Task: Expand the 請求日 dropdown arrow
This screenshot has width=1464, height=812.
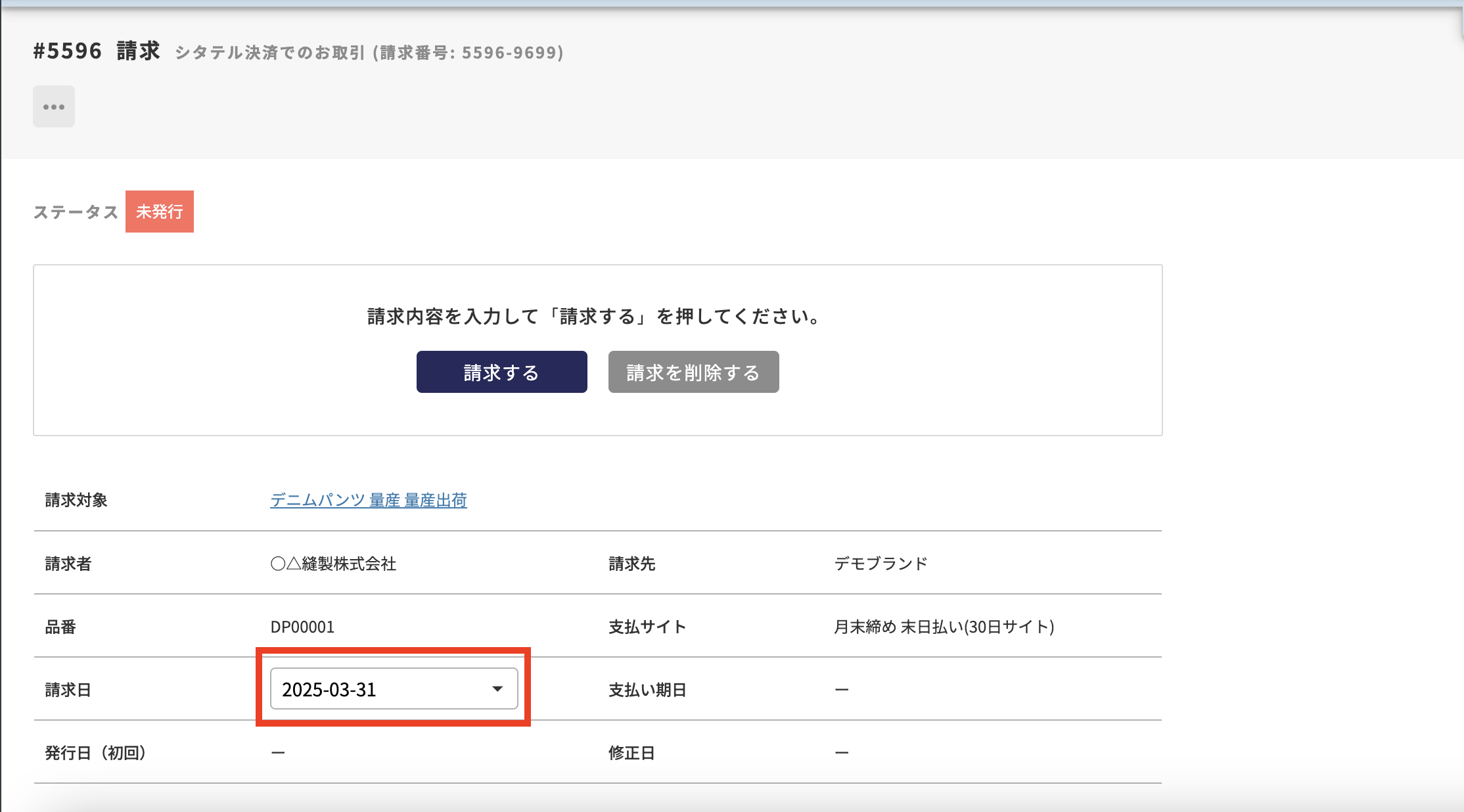Action: click(497, 689)
